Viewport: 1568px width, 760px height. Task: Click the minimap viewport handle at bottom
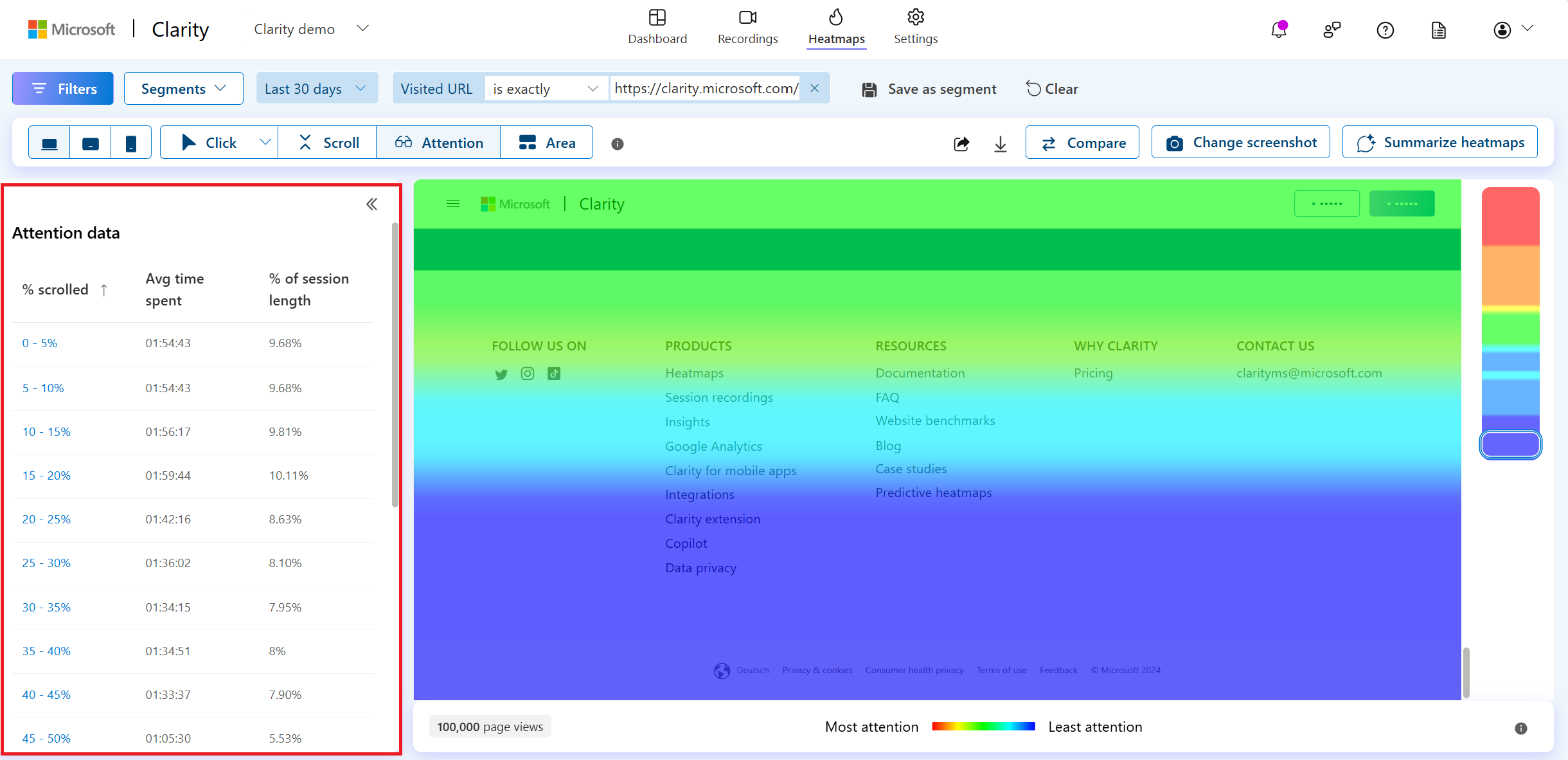pyautogui.click(x=1510, y=444)
